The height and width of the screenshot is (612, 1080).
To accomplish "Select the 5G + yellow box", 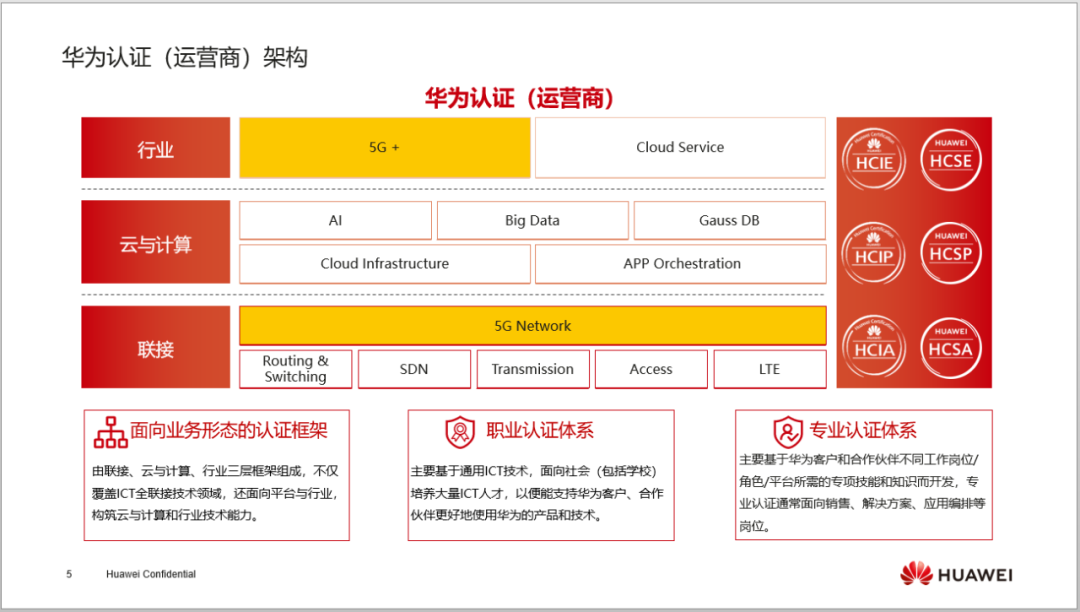I will [x=384, y=147].
